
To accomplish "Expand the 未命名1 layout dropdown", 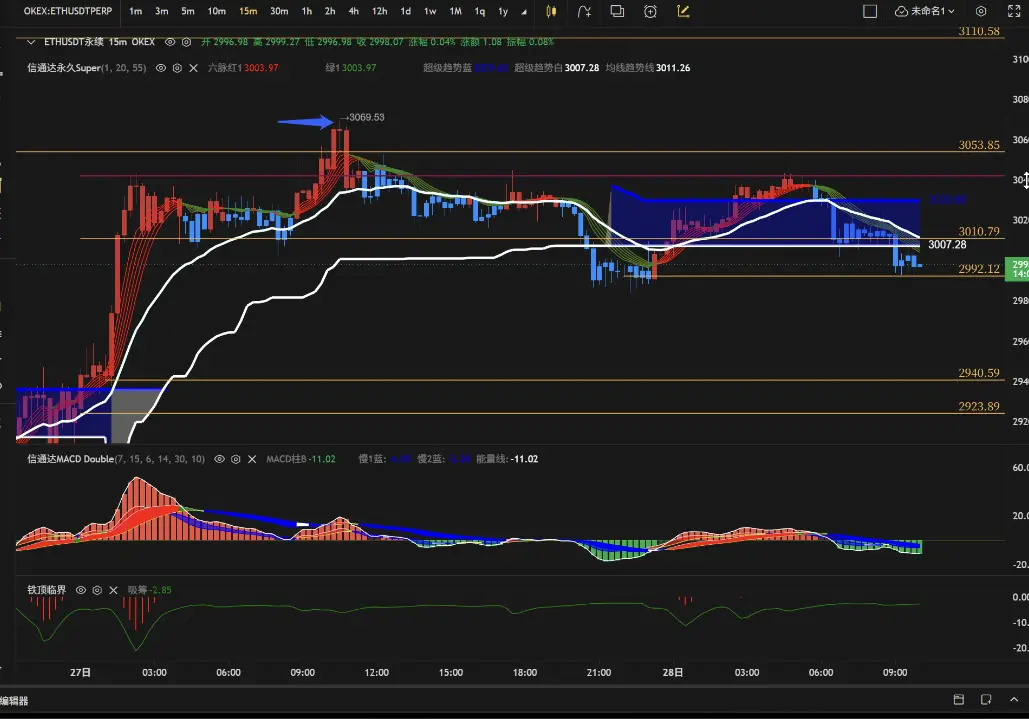I will pos(925,11).
